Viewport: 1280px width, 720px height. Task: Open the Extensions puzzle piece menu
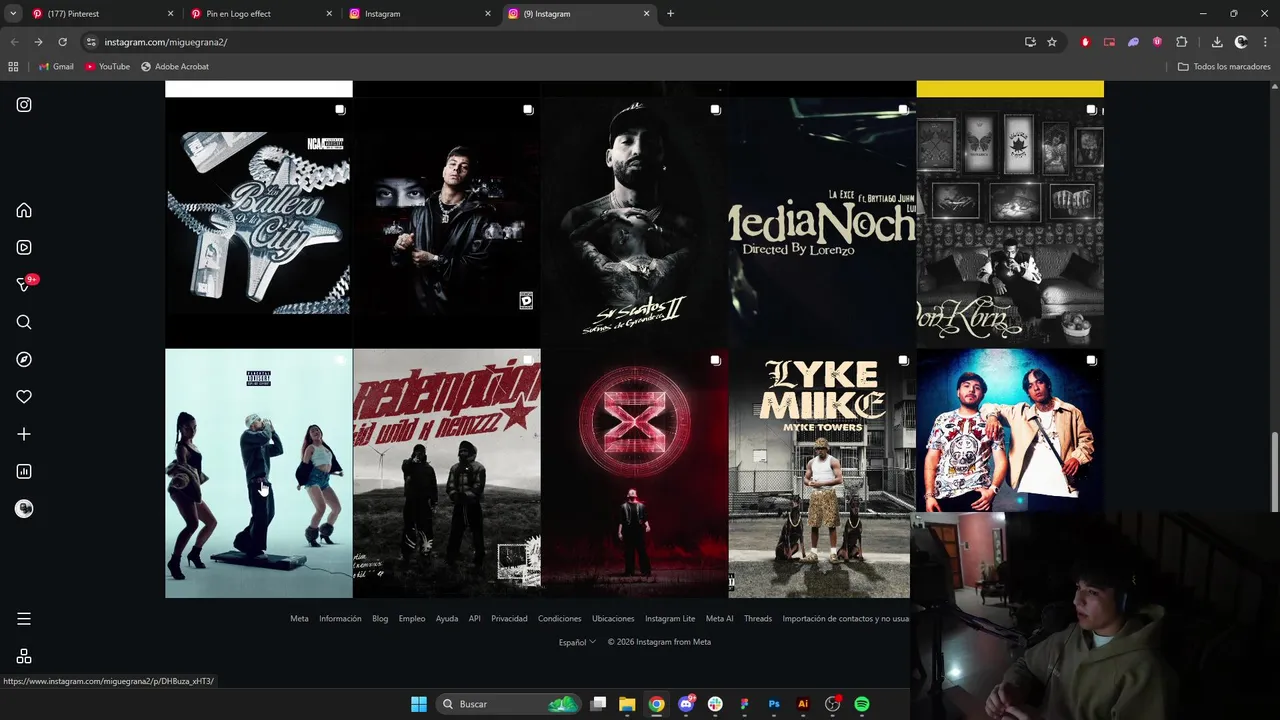click(x=1182, y=42)
